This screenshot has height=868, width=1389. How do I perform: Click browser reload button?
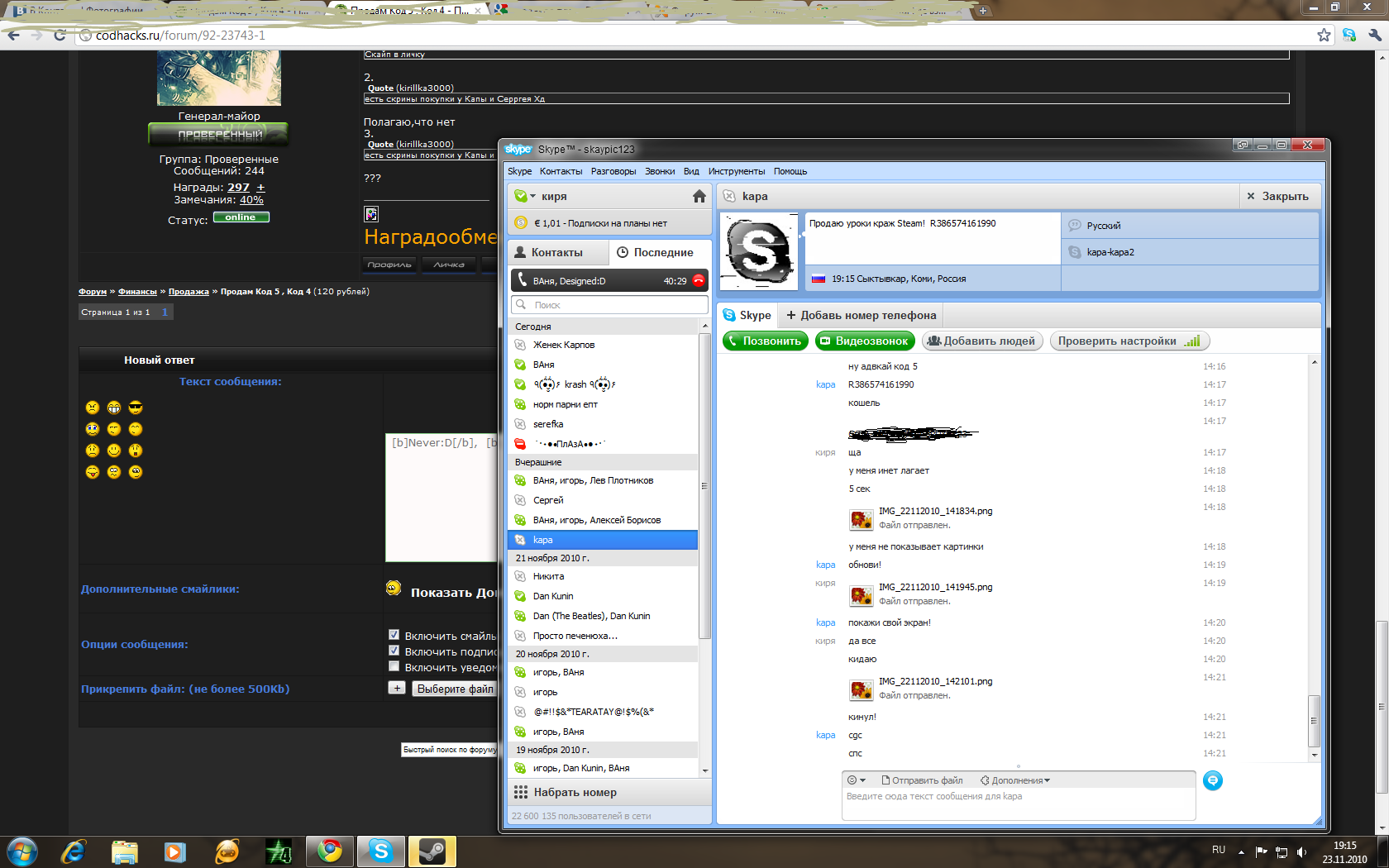coord(60,35)
